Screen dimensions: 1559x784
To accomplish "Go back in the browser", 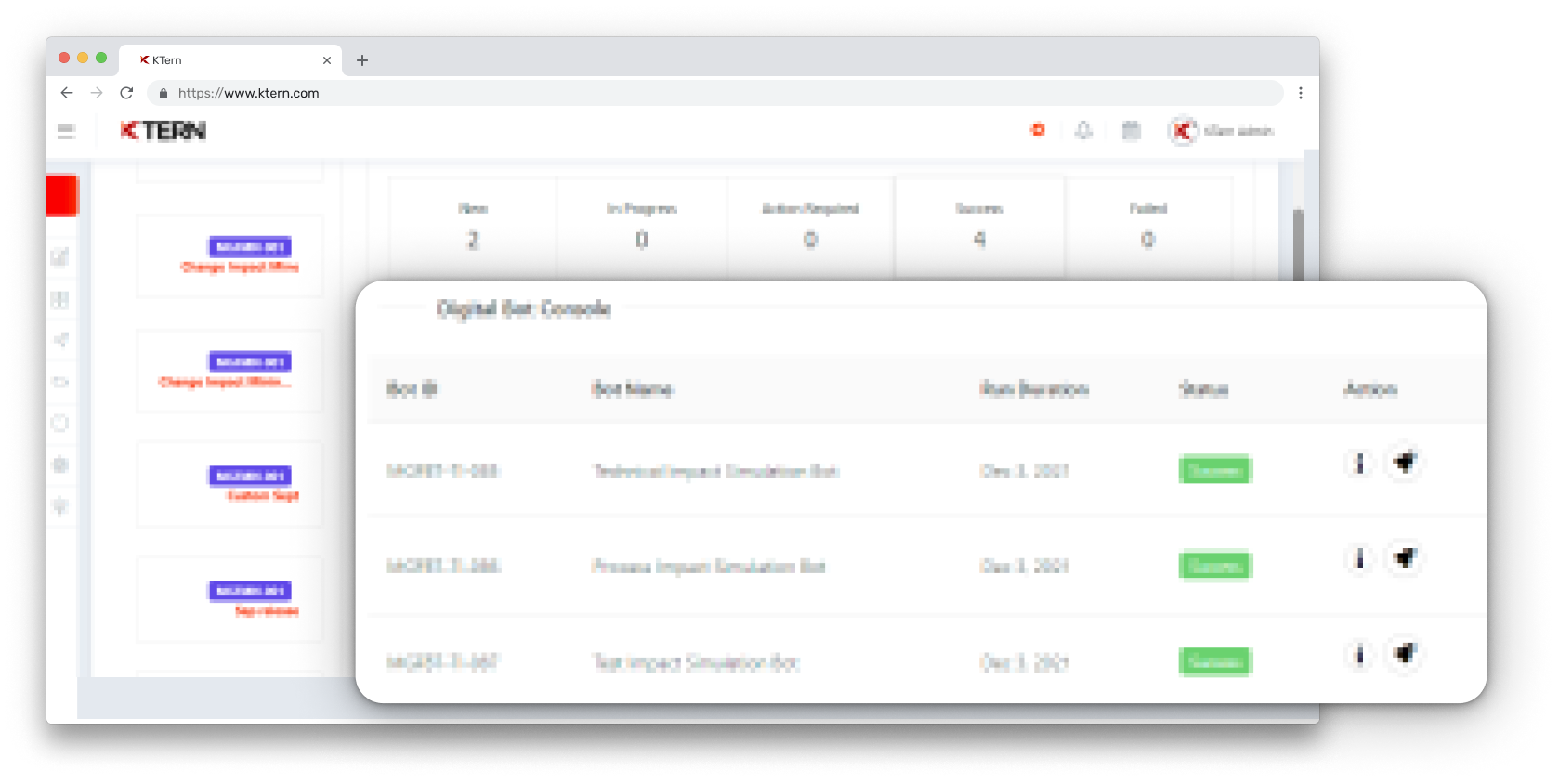I will (67, 93).
